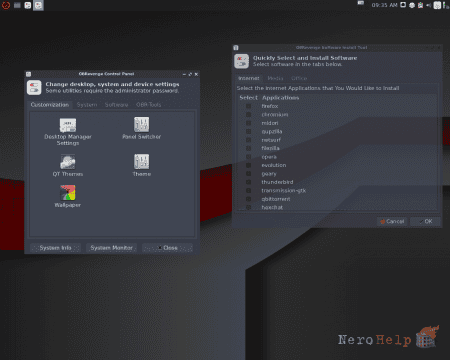Click the System Info button
Viewport: 450px width, 360px height.
pyautogui.click(x=55, y=248)
